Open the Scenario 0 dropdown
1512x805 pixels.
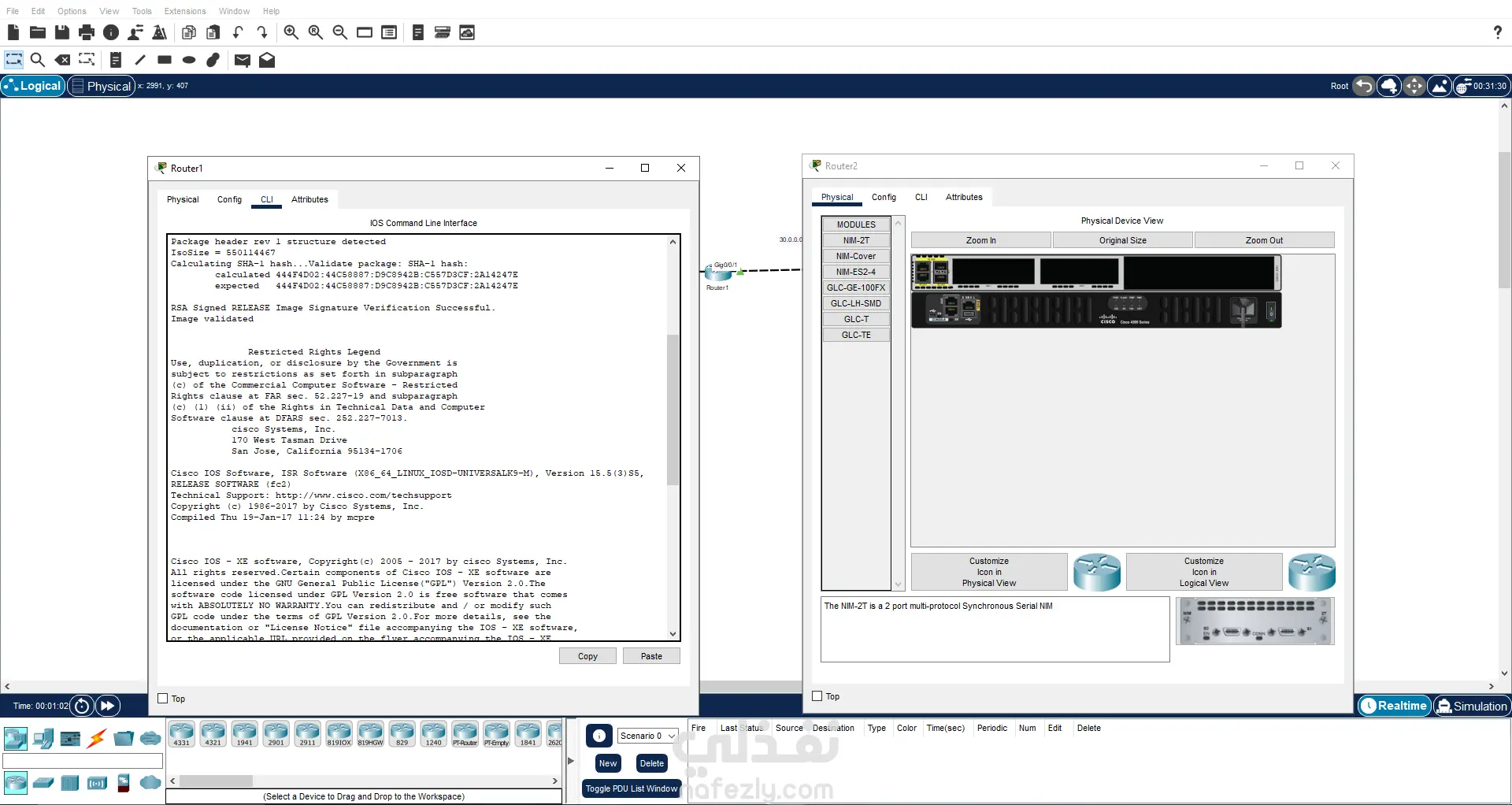[647, 736]
